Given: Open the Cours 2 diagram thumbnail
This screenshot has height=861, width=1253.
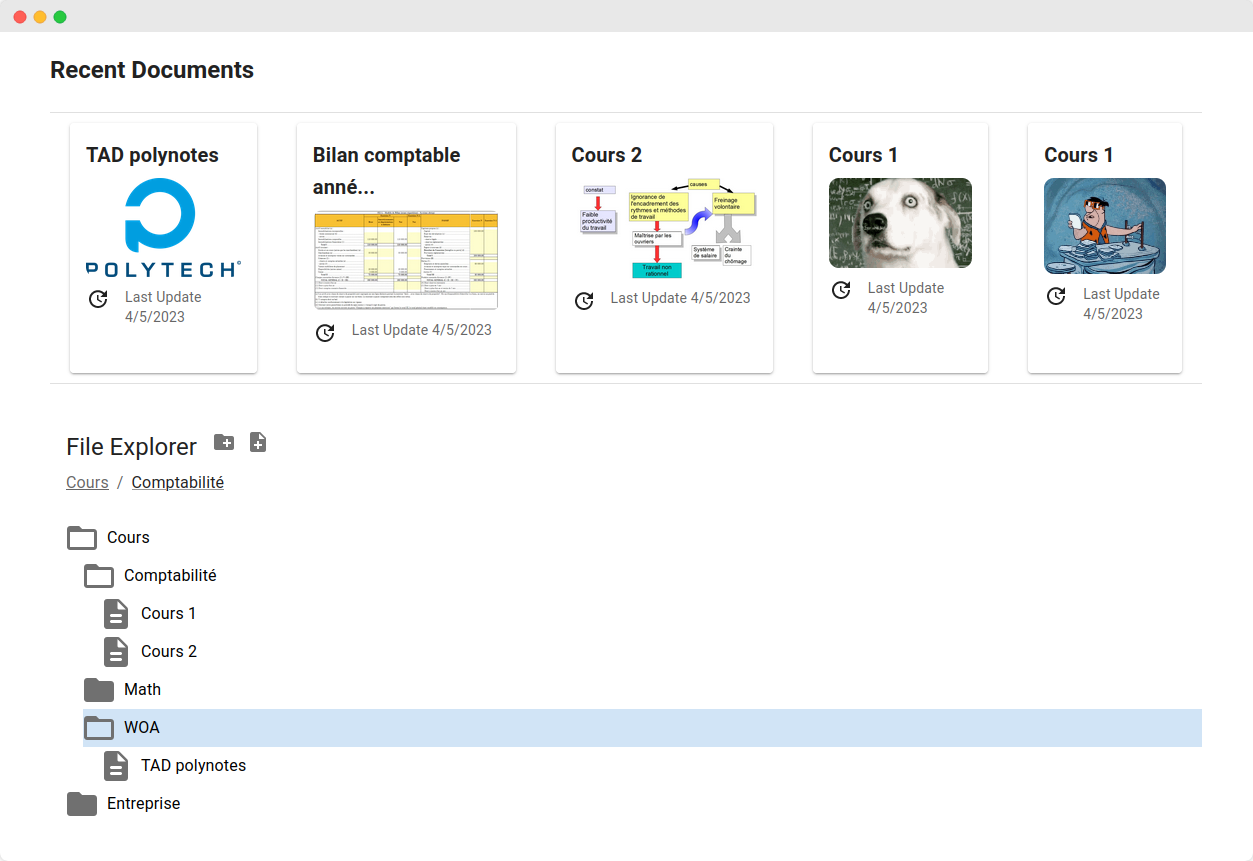Looking at the screenshot, I should [664, 229].
